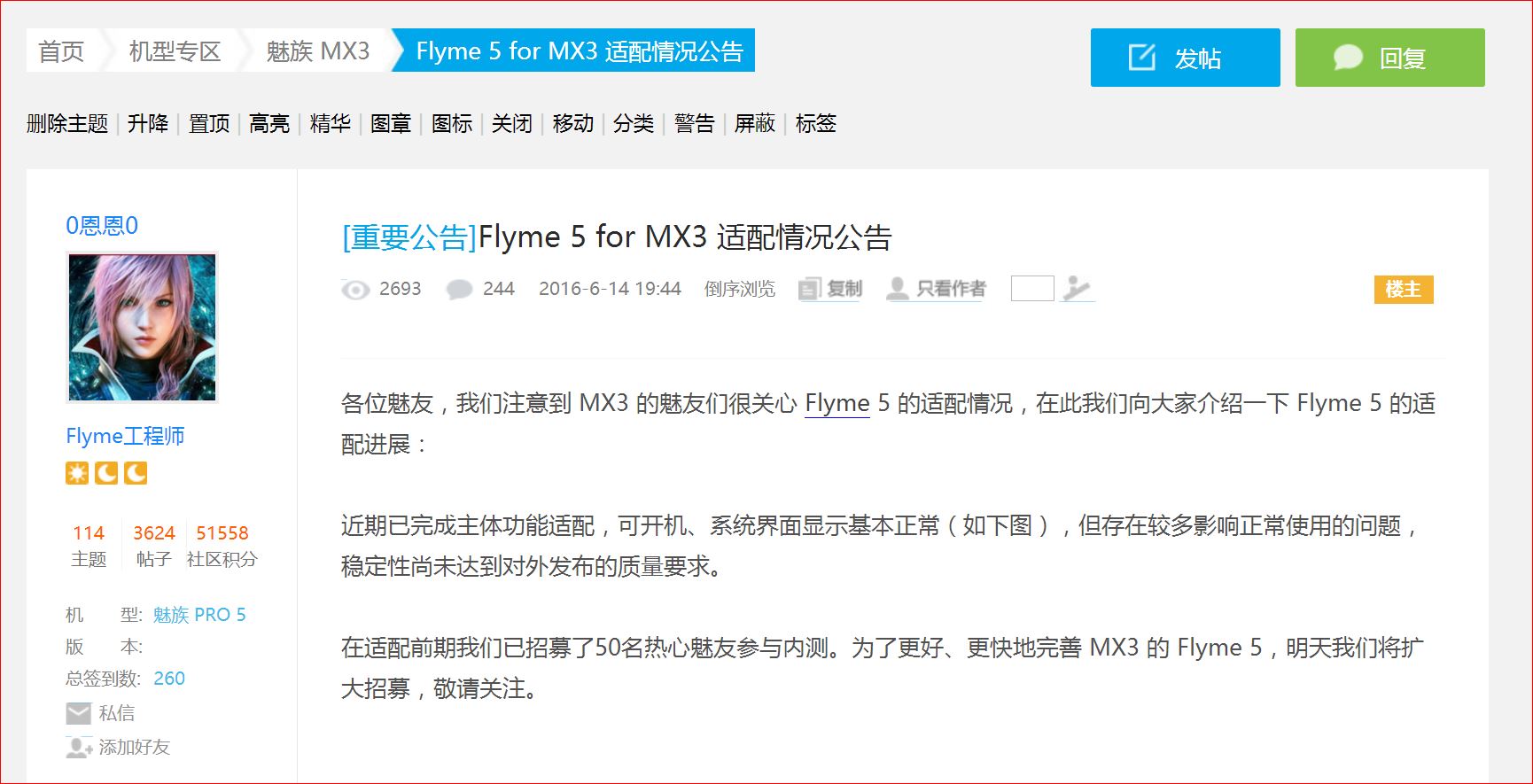Viewport: 1533px width, 784px height.
Task: Select the Flyme 5 for MX3 适配情况公告 breadcrumb
Action: click(580, 51)
